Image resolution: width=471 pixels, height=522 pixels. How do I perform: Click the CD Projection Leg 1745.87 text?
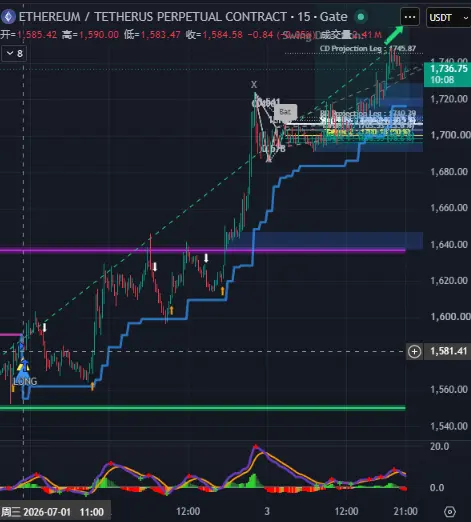click(x=368, y=49)
